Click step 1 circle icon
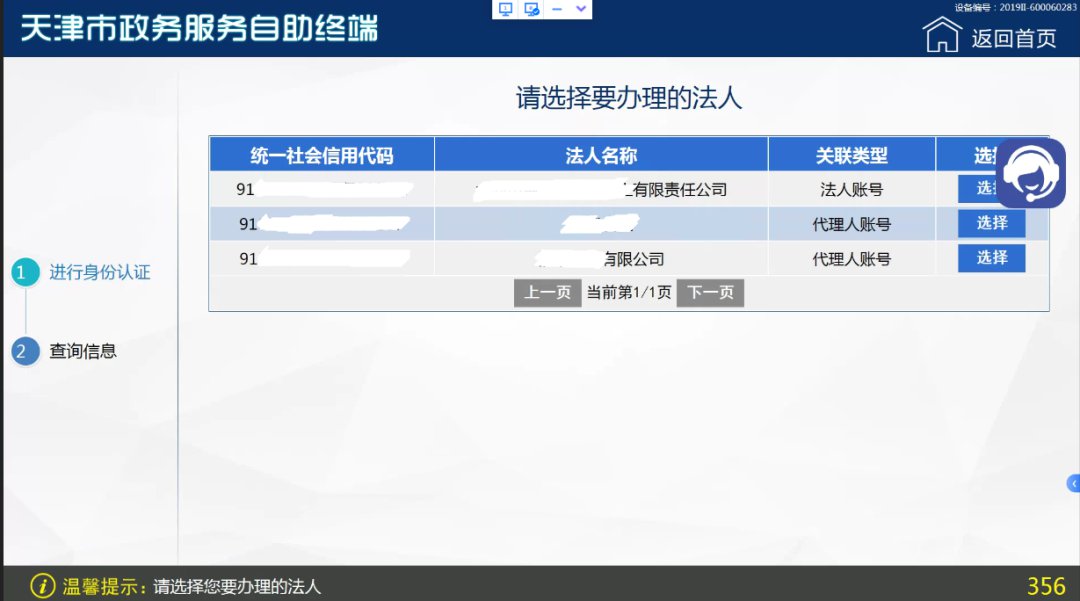 25,273
